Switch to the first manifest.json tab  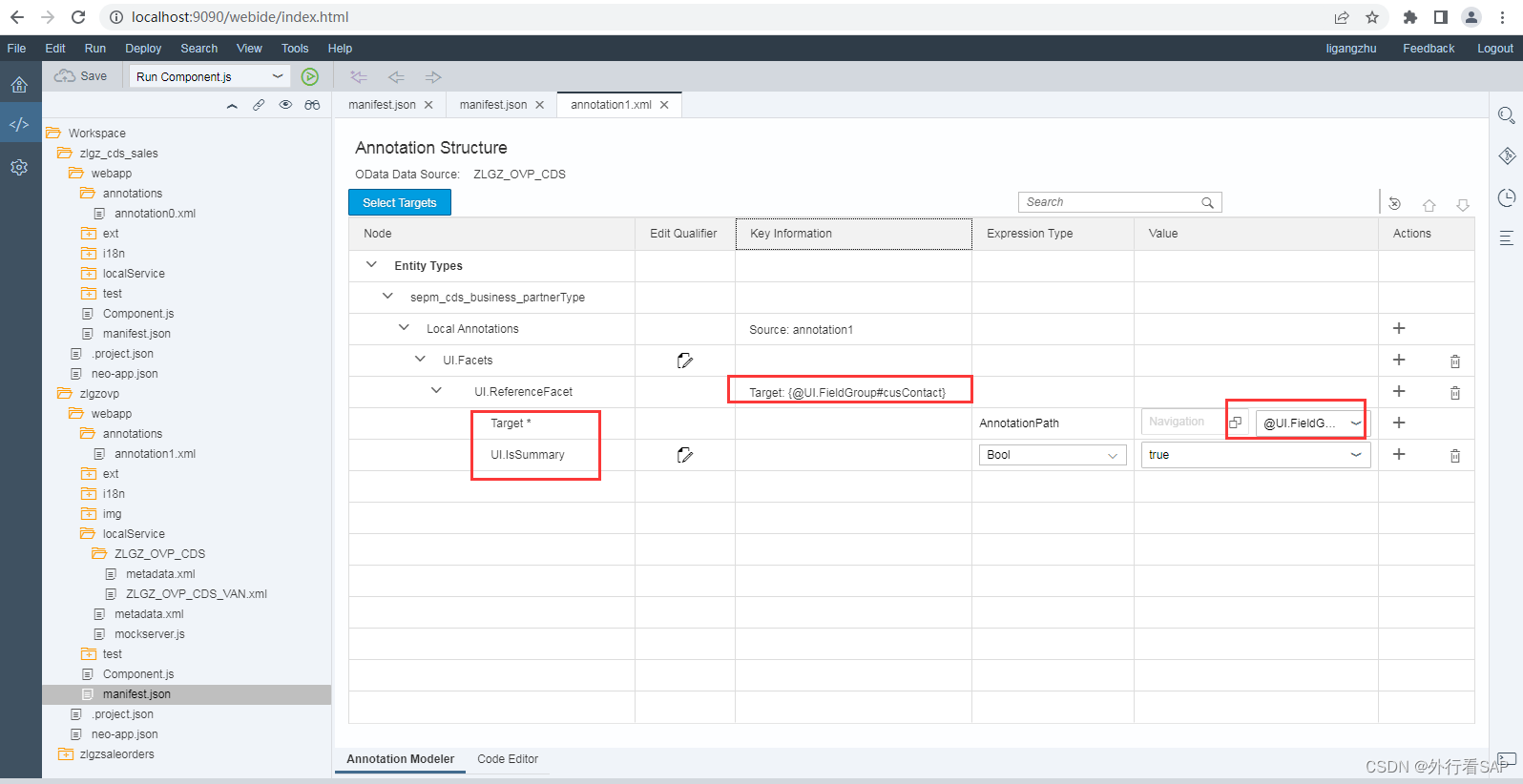coord(382,105)
